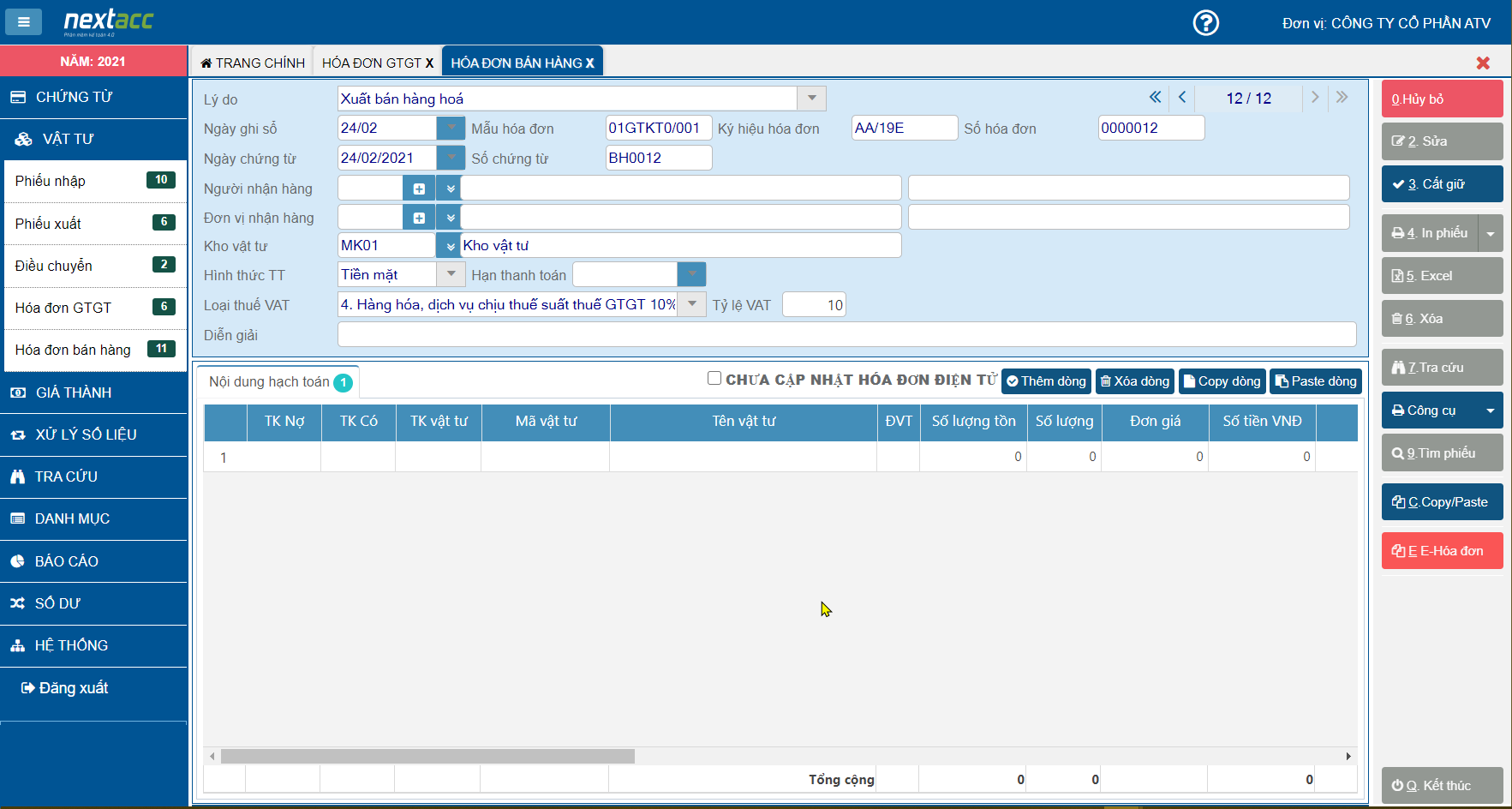Open the Ngày chứng từ date picker
1512x809 pixels.
(451, 158)
